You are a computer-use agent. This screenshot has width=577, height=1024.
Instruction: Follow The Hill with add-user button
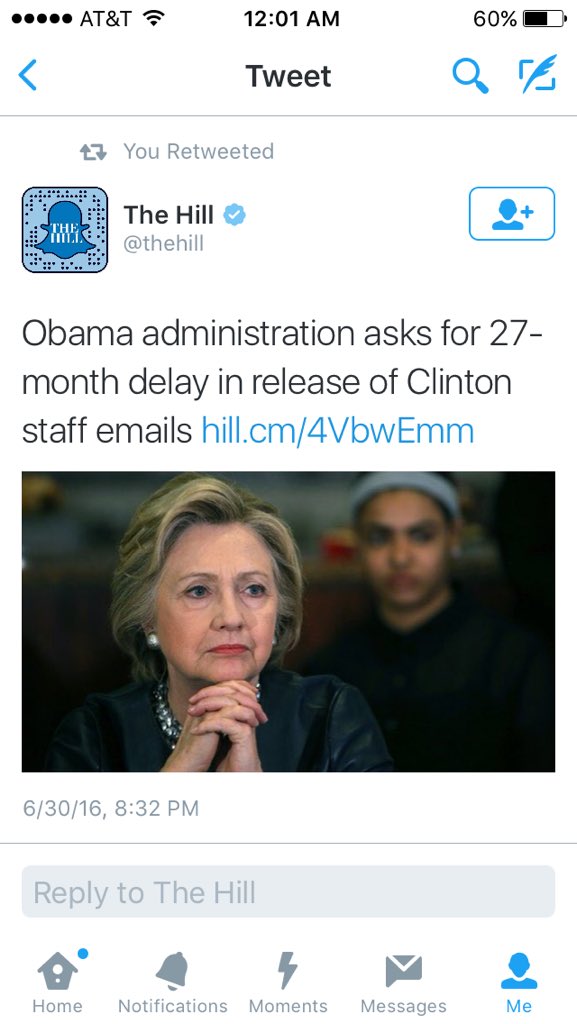coord(512,214)
